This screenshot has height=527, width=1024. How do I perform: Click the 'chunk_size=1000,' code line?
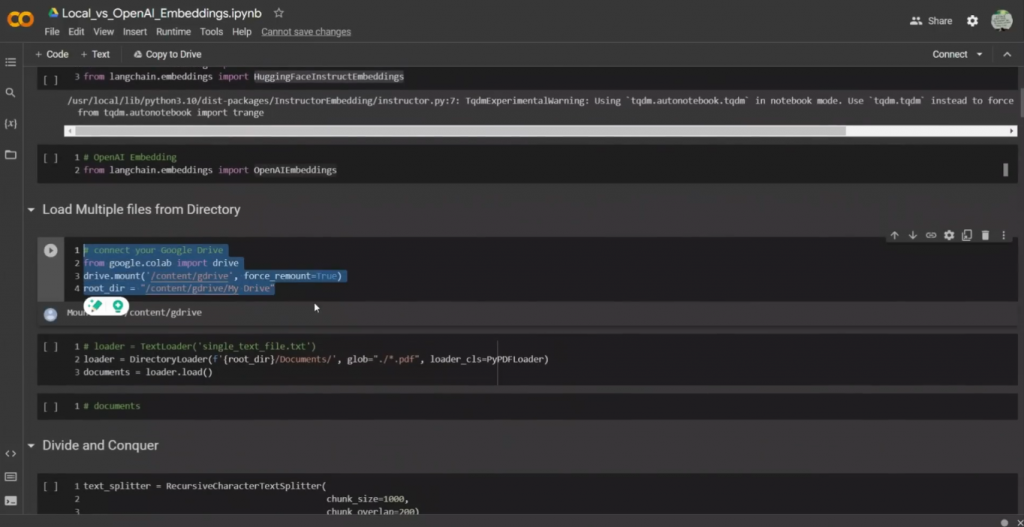click(x=368, y=499)
